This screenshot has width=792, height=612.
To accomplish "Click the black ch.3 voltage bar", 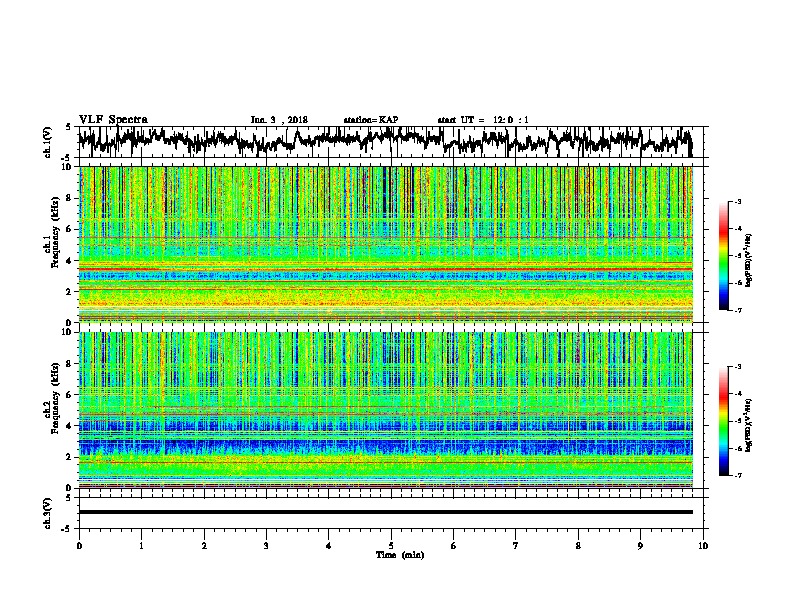I will click(386, 512).
